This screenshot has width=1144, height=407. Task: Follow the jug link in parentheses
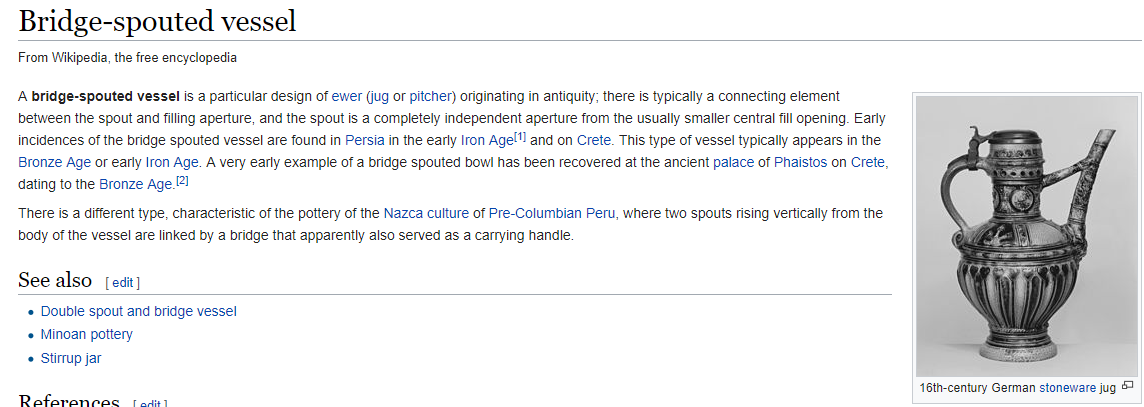pos(378,96)
